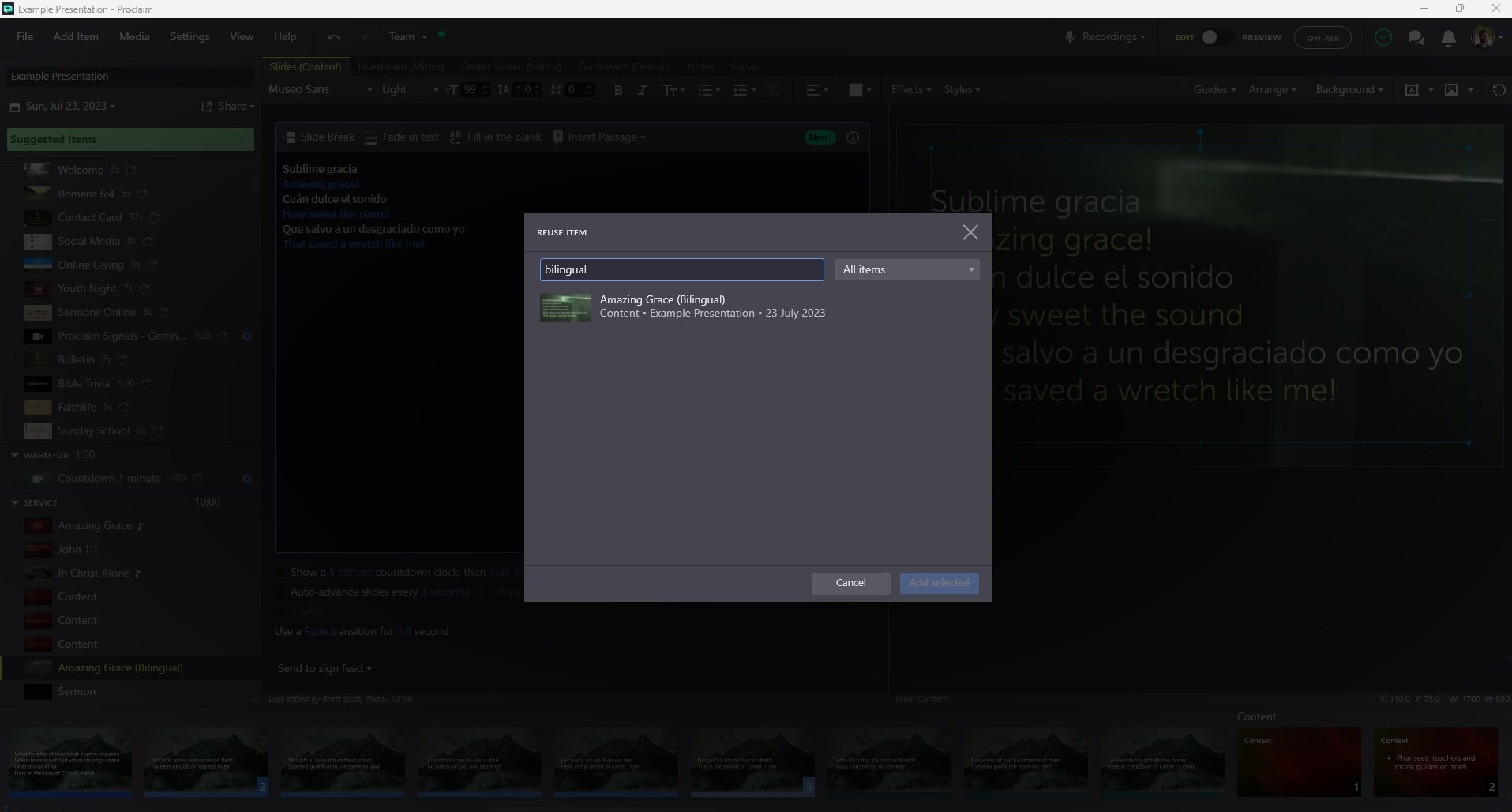Open the All items filter dropdown
Screen dimensions: 1512x812
[906, 270]
